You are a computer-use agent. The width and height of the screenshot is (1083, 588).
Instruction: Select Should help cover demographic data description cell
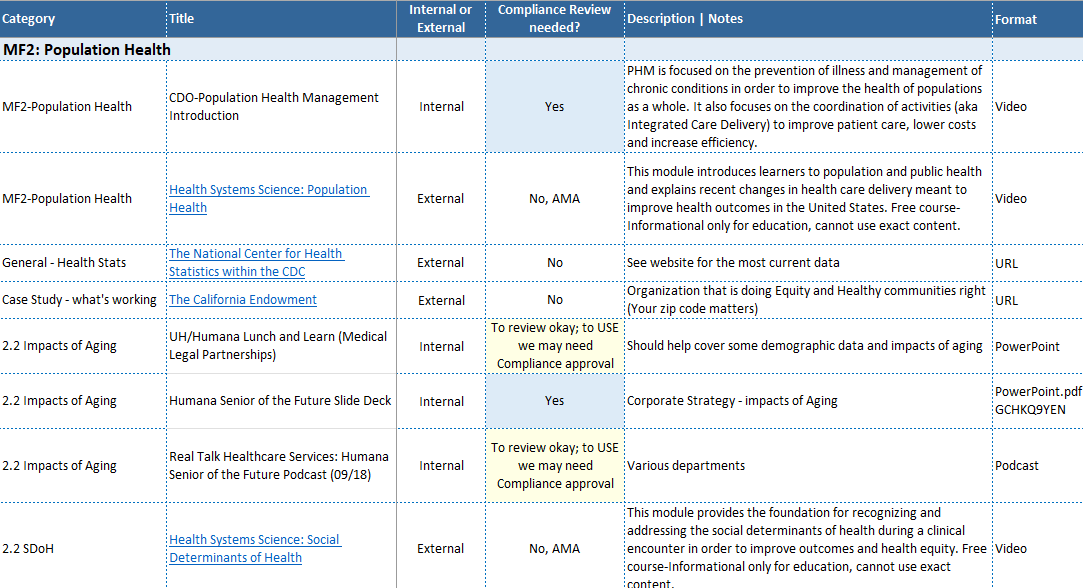pyautogui.click(x=808, y=345)
